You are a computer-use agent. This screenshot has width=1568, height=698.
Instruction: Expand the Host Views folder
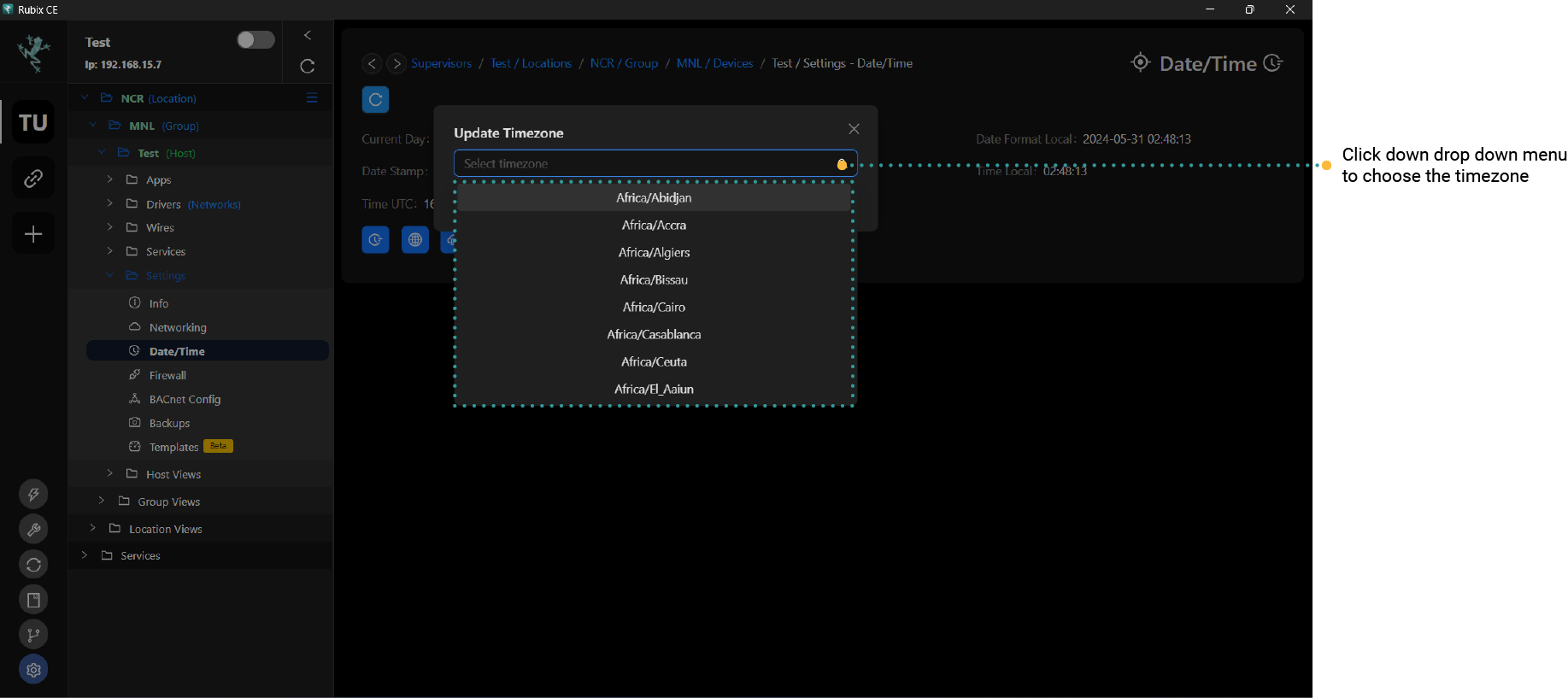coord(109,473)
